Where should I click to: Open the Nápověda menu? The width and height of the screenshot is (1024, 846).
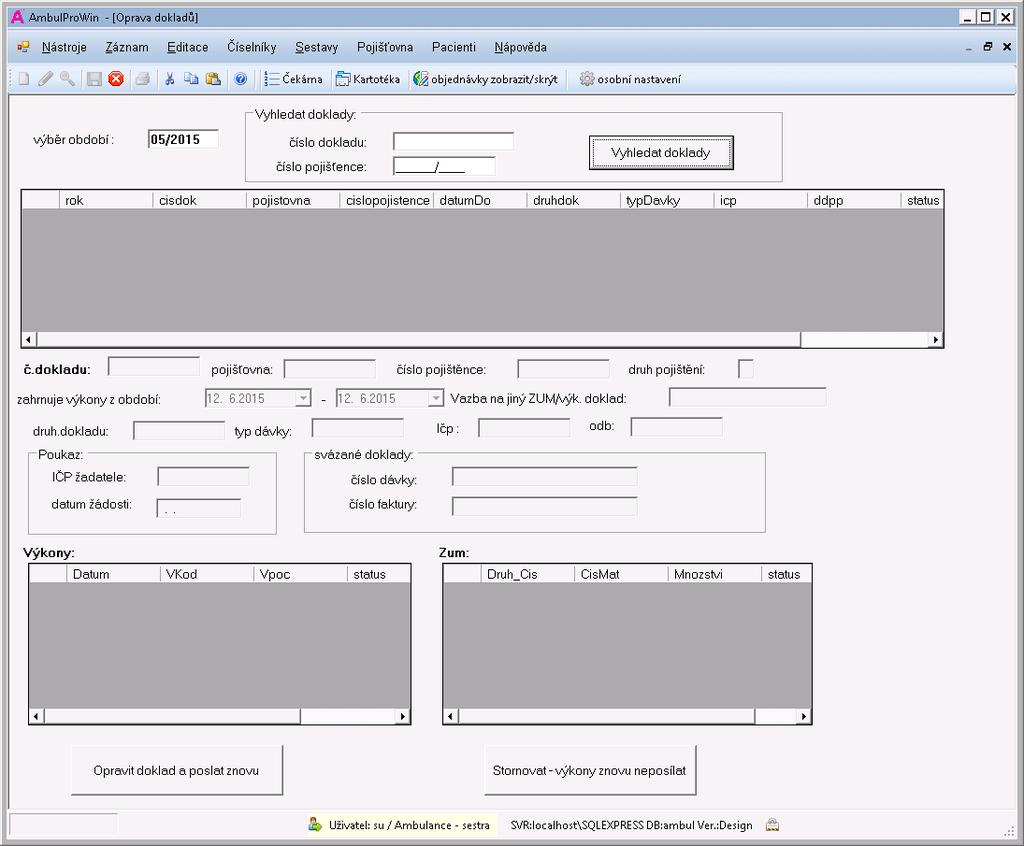point(520,47)
